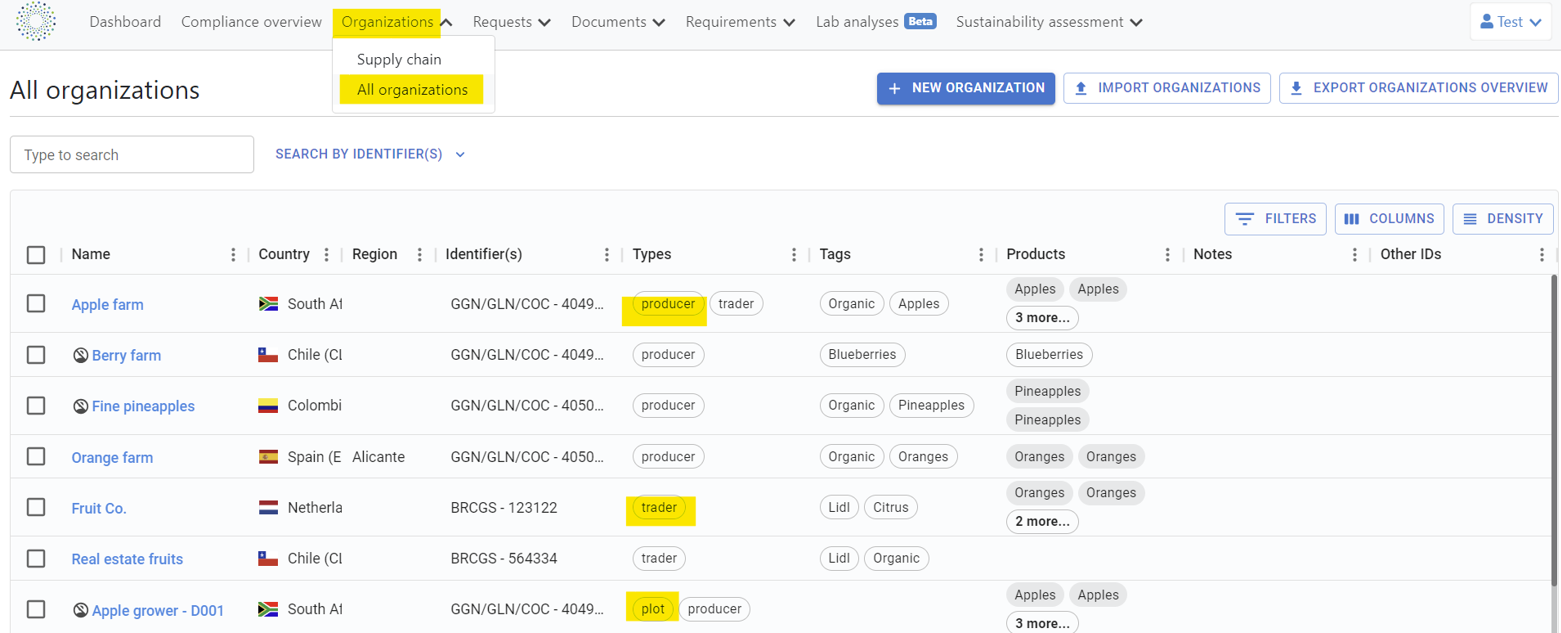The image size is (1561, 633).
Task: Open the Region column options menu
Action: click(421, 255)
